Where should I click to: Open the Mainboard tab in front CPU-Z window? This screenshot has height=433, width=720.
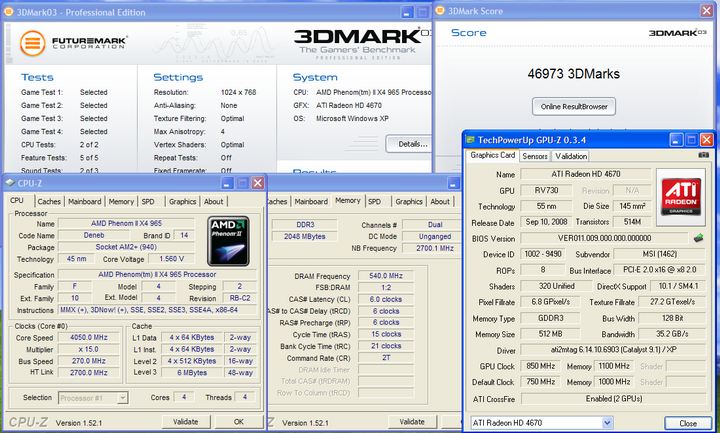click(84, 201)
